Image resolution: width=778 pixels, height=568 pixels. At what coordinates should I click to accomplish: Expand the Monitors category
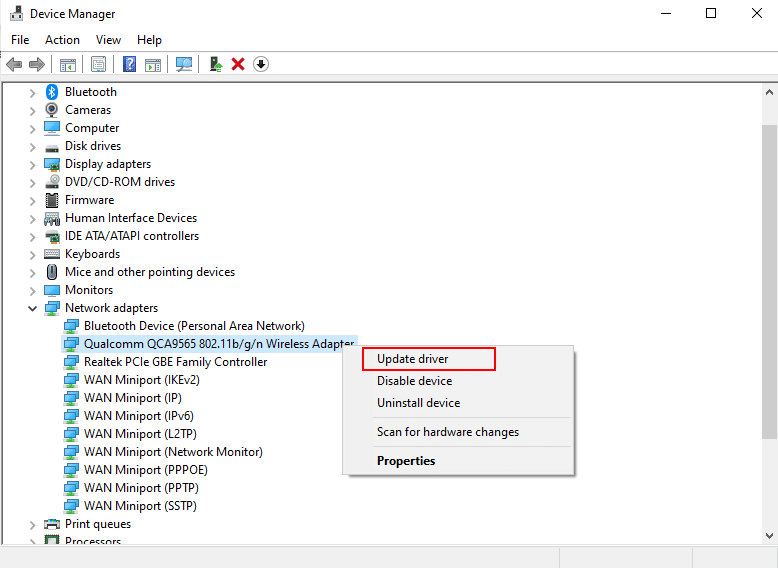pyautogui.click(x=32, y=291)
